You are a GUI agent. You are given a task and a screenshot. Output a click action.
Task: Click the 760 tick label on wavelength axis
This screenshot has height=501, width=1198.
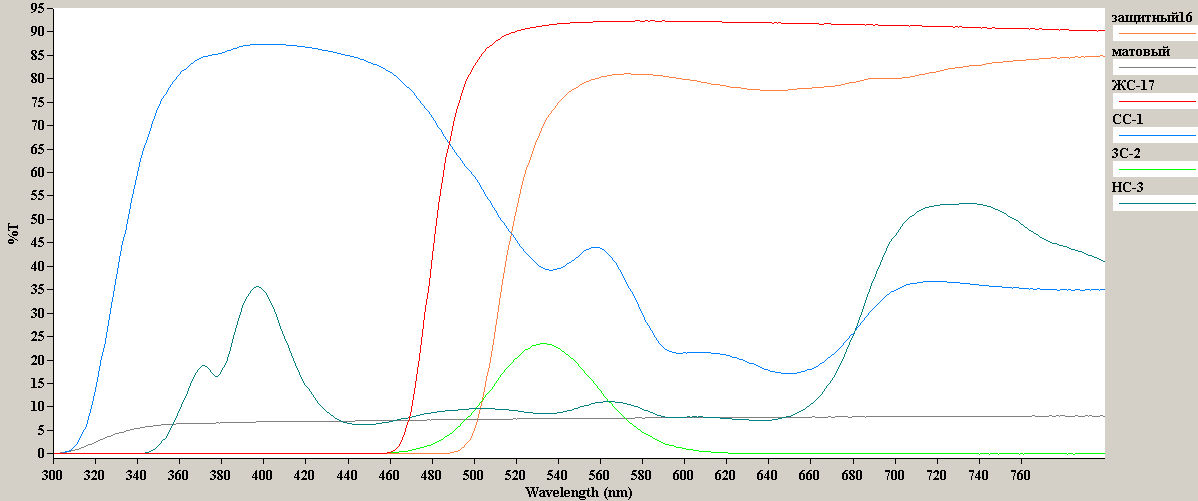coord(1020,474)
